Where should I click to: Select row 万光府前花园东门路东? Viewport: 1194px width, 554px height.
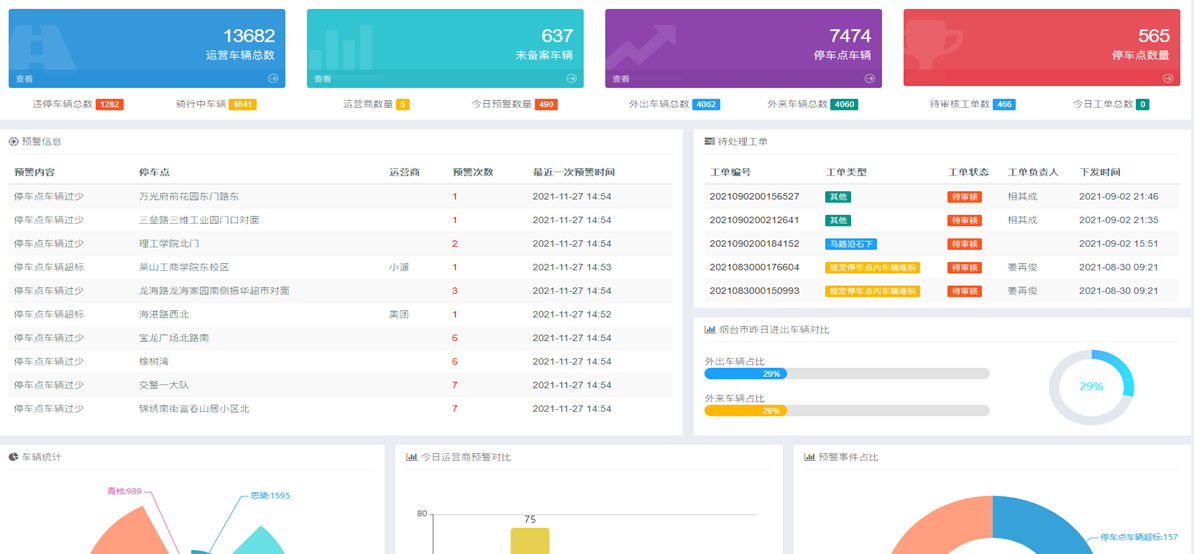pos(340,196)
